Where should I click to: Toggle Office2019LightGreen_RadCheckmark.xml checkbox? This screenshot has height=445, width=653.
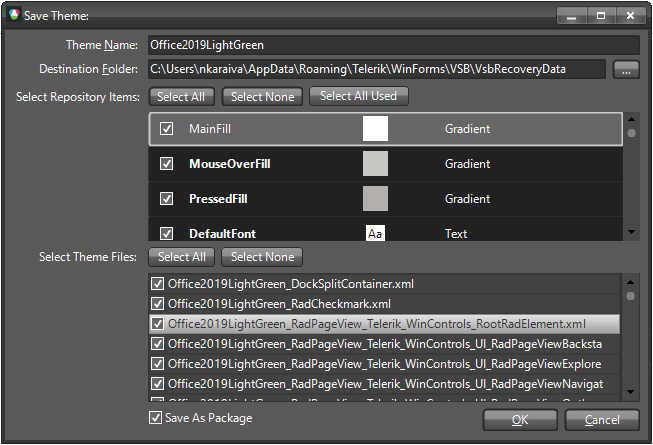coord(157,304)
